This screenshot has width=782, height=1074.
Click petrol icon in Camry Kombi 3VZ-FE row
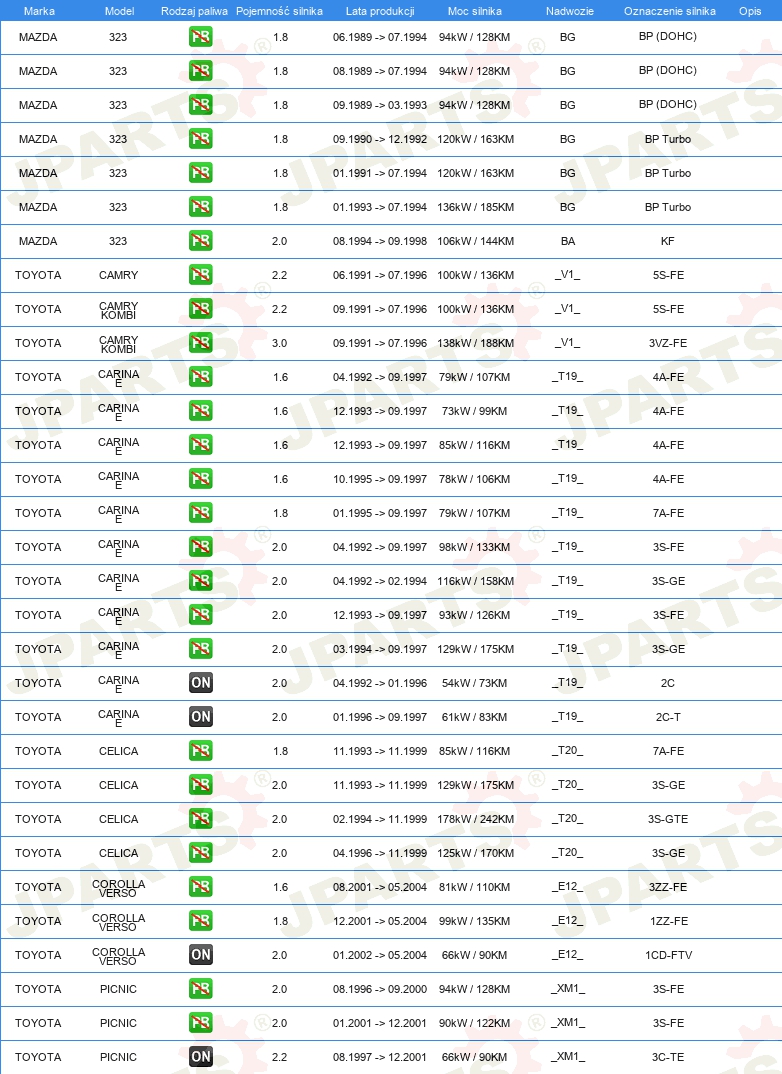coord(201,342)
